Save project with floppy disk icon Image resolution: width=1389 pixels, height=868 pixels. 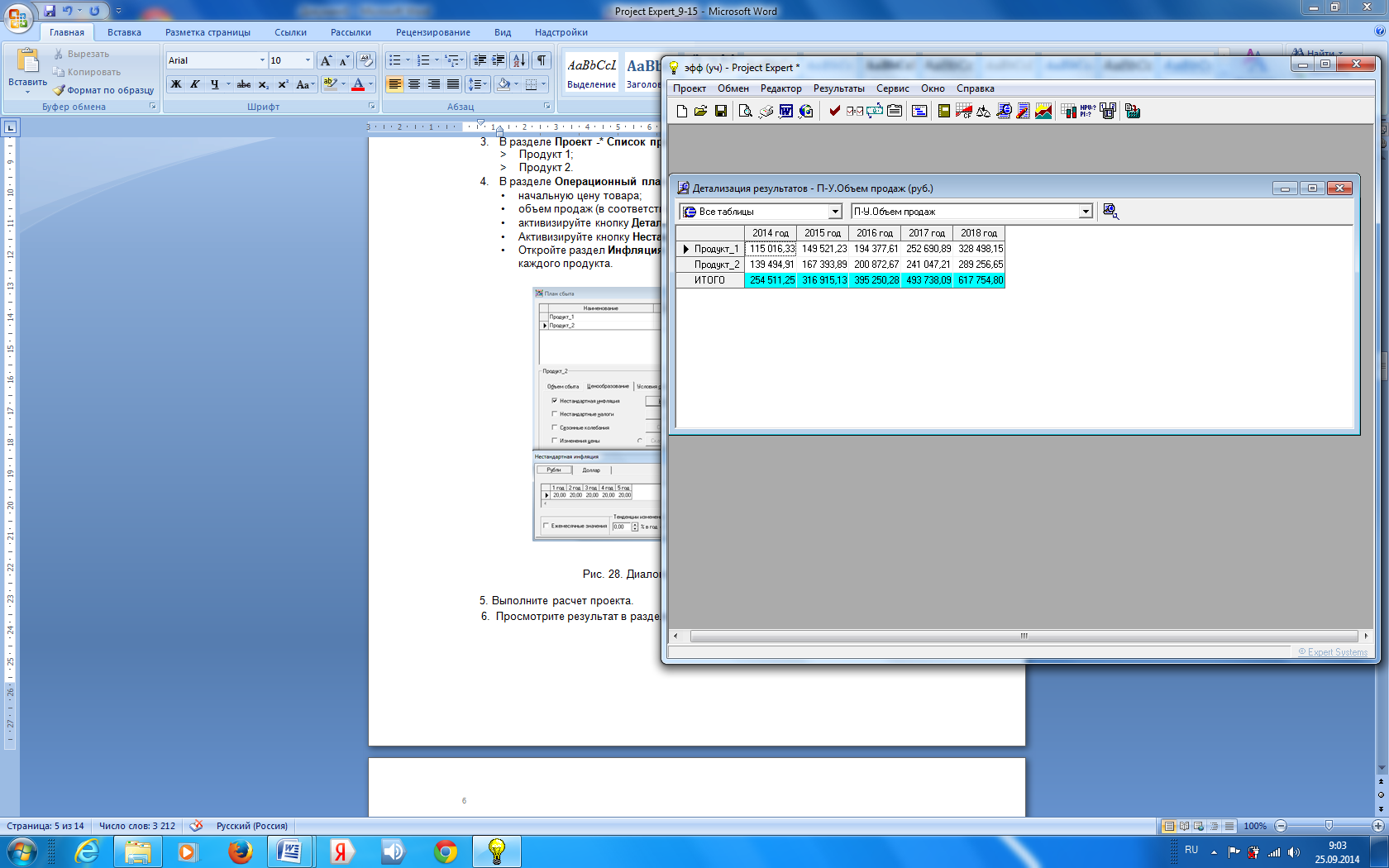721,111
